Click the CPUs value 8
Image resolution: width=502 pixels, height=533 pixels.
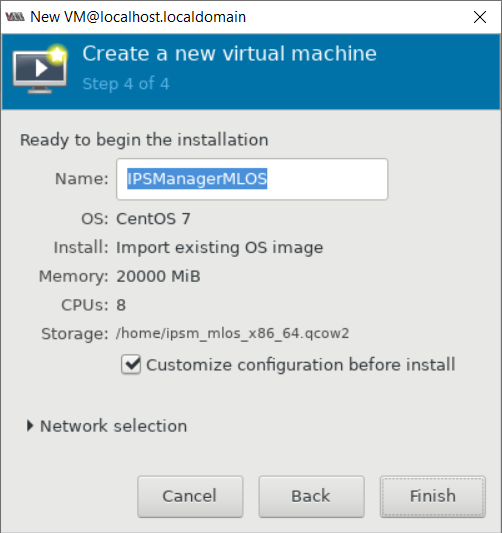(x=121, y=305)
